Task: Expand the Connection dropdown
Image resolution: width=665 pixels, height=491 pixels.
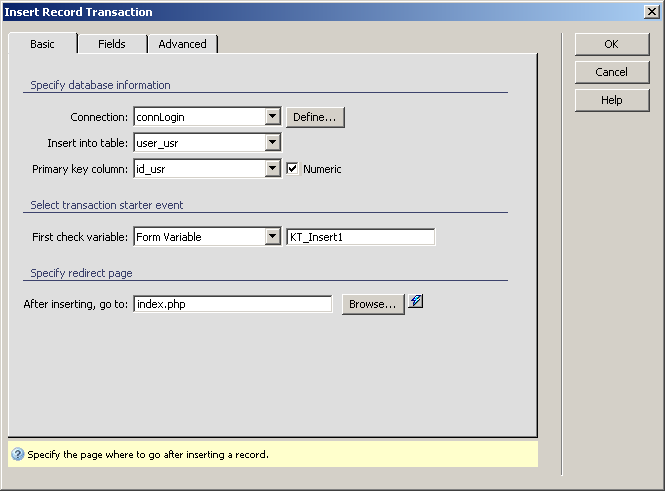Action: pos(272,117)
